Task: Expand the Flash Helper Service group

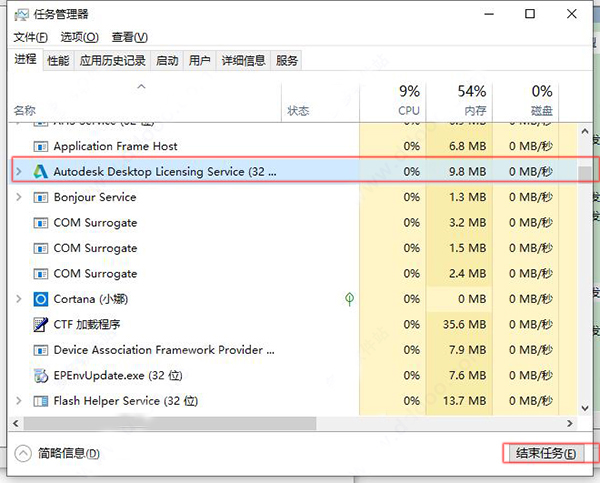Action: point(19,401)
